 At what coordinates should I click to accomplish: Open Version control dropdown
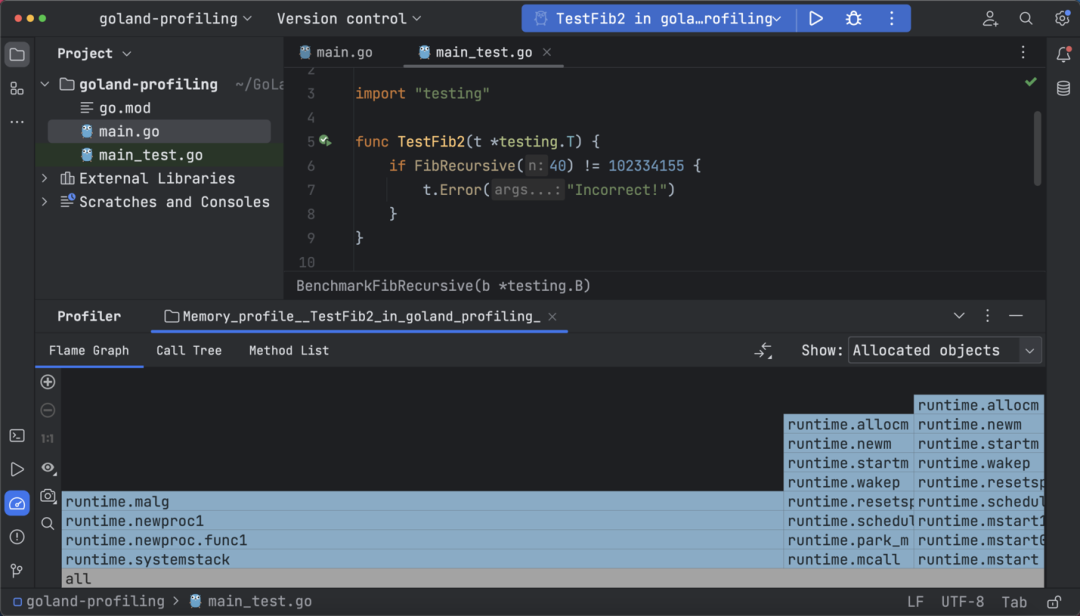[x=349, y=19]
